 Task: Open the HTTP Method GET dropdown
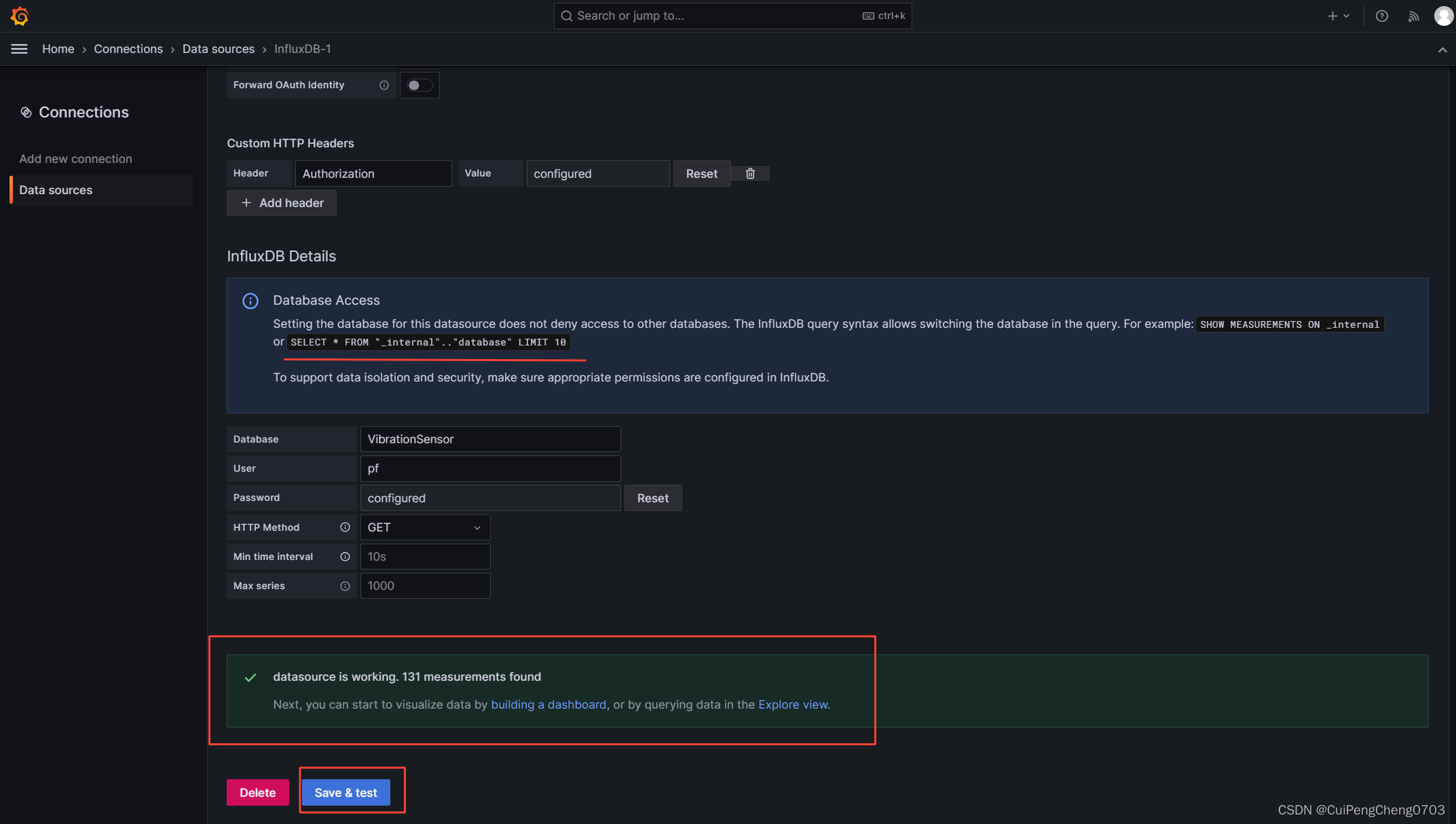tap(425, 527)
